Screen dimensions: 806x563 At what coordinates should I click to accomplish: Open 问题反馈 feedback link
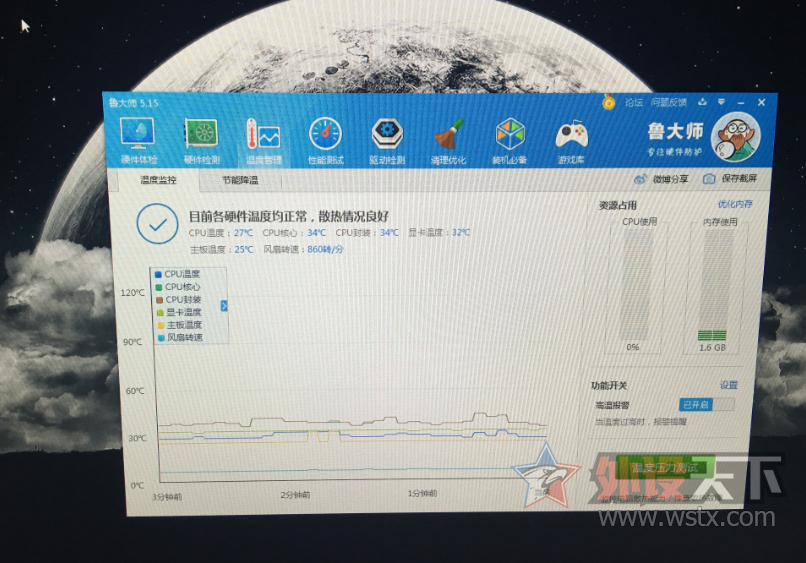pyautogui.click(x=668, y=102)
